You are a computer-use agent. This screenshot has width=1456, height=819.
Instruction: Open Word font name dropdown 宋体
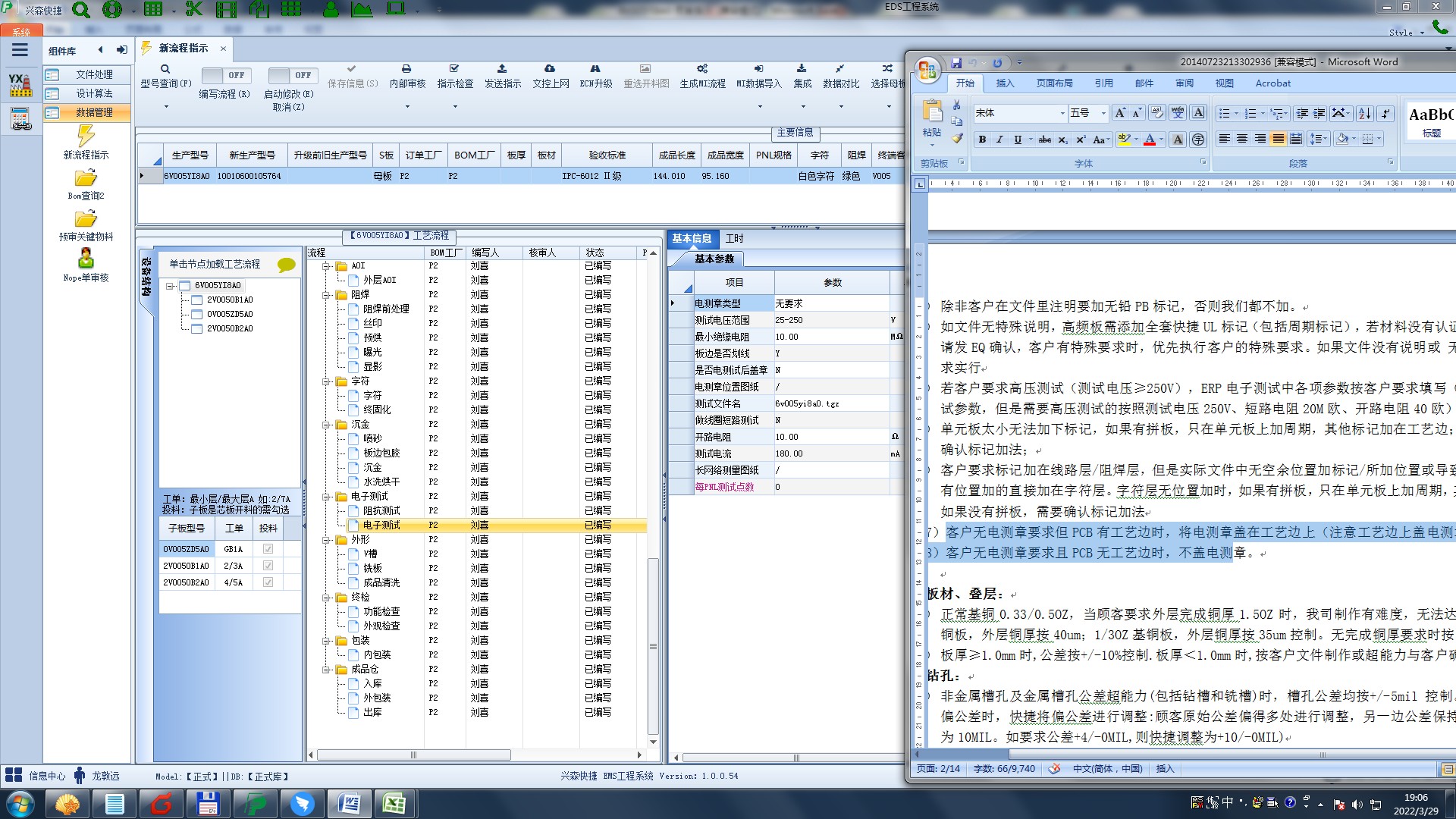click(x=1062, y=114)
